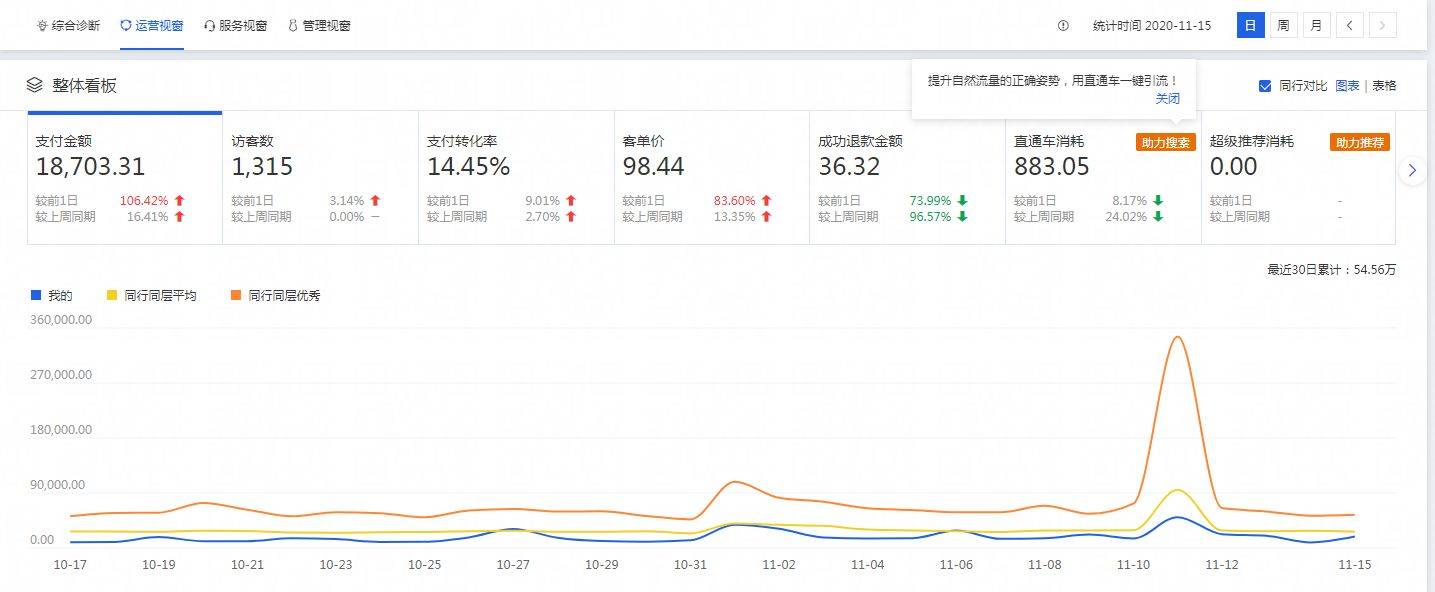
Task: Show more metrics with right arrow
Action: click(1412, 171)
